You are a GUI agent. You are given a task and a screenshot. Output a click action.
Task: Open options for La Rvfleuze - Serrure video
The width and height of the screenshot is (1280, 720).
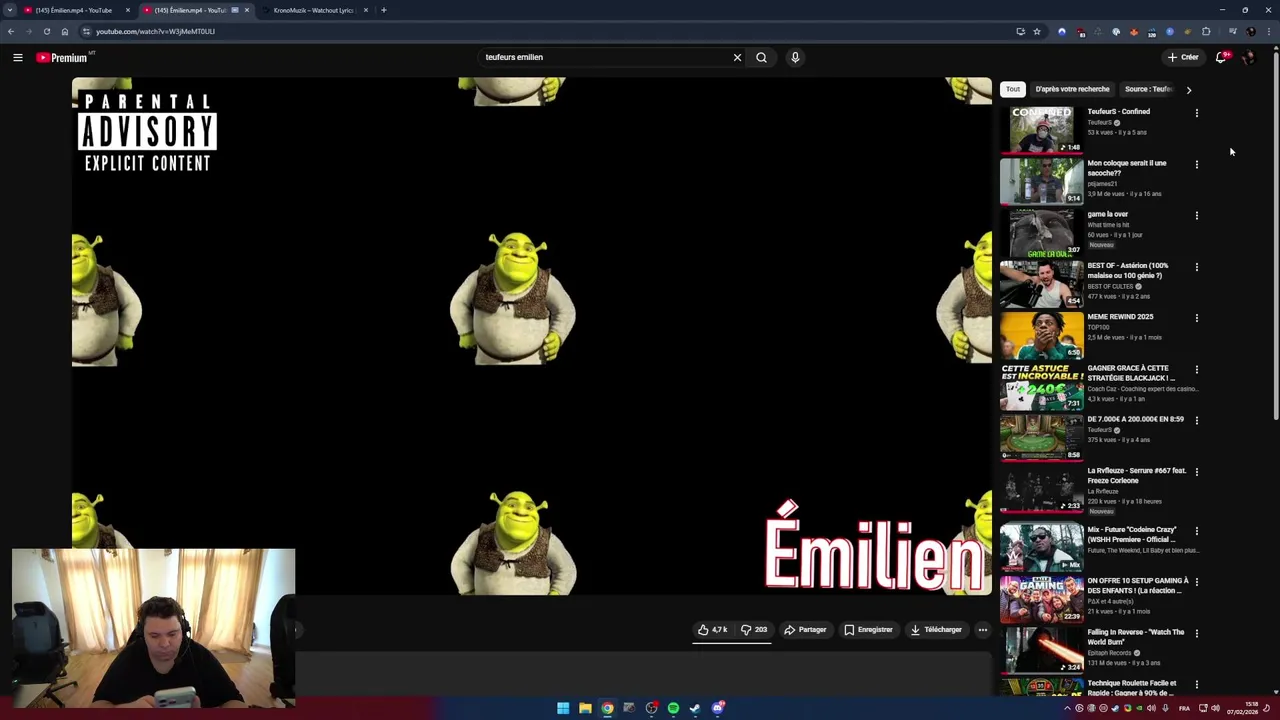pyautogui.click(x=1196, y=471)
